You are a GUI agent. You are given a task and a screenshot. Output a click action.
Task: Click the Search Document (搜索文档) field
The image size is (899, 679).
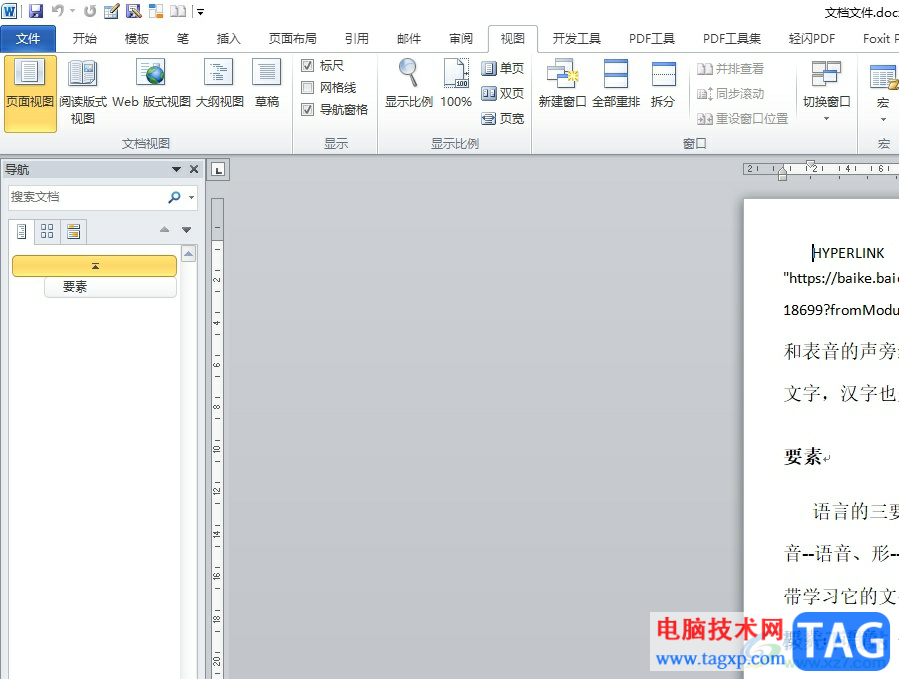click(x=86, y=197)
